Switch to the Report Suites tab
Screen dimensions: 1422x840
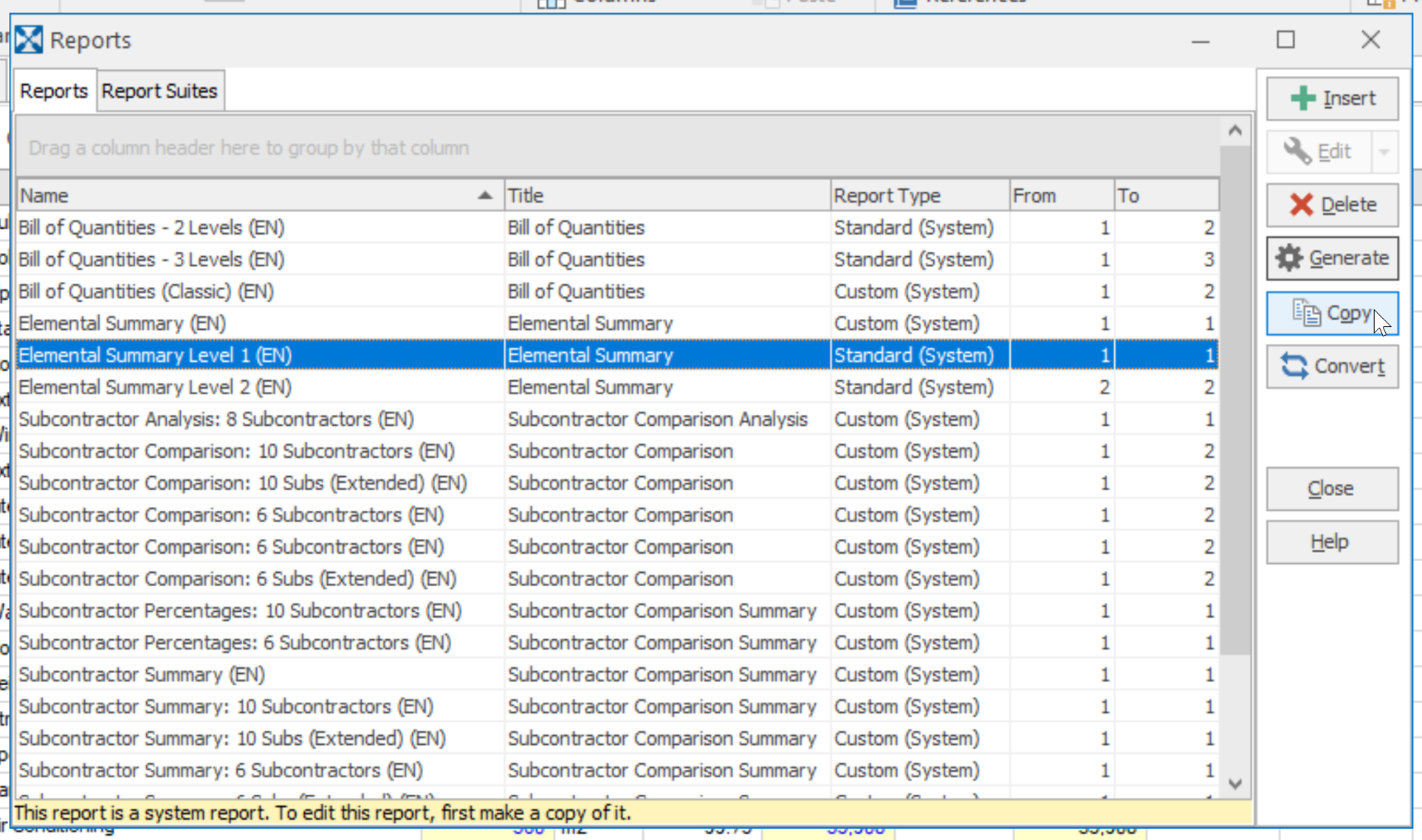(x=159, y=91)
